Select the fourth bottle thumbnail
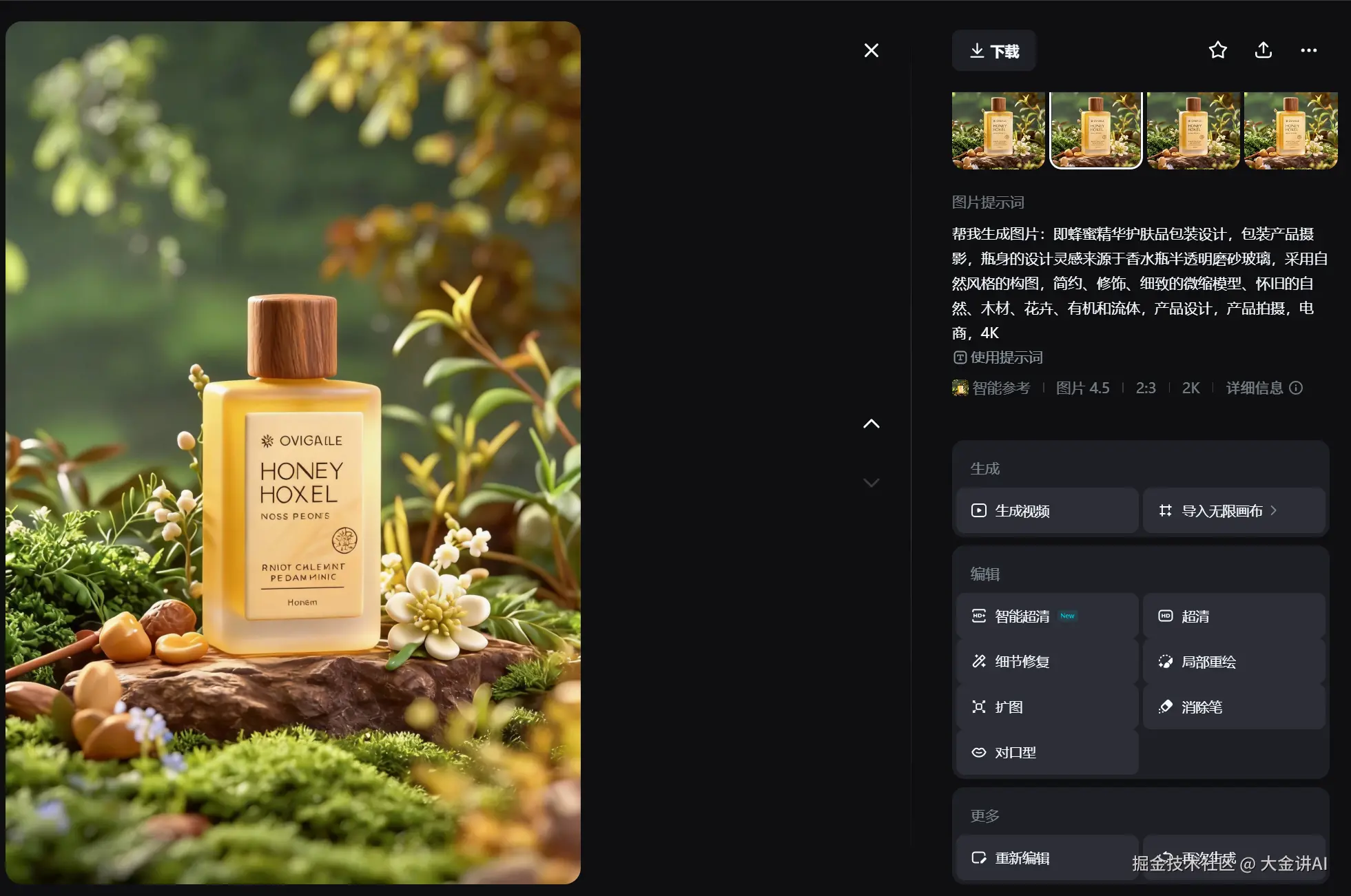 coord(1290,131)
